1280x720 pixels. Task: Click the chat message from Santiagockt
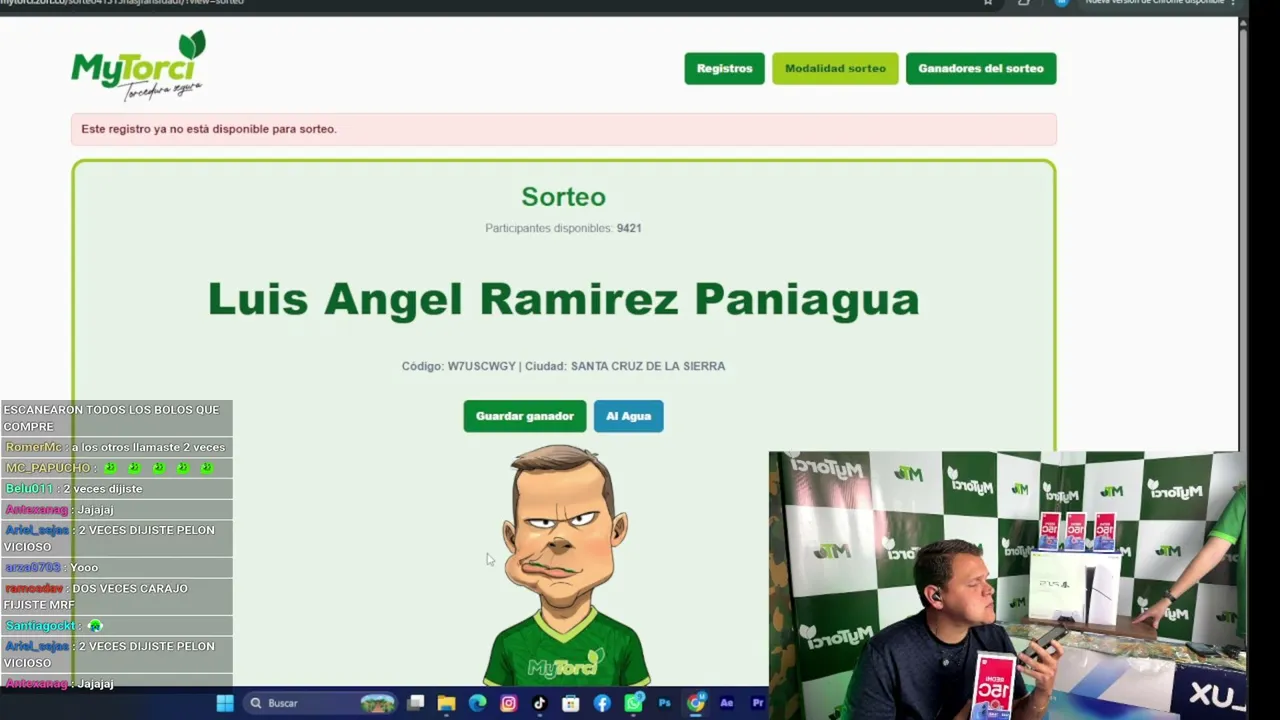tap(117, 626)
